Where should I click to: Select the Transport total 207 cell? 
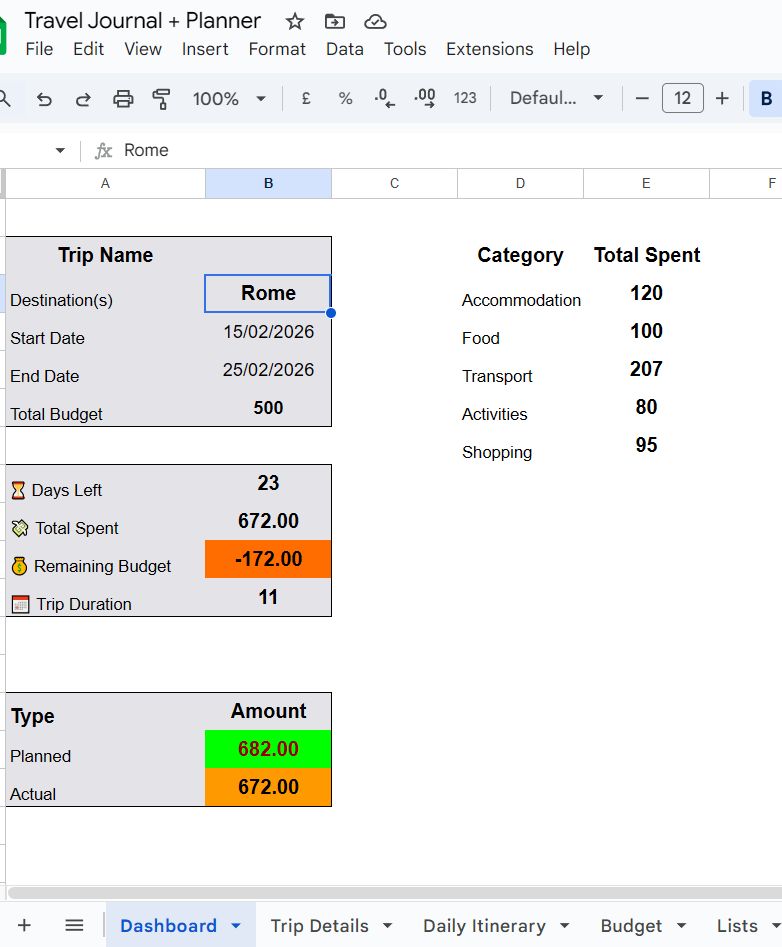click(646, 369)
